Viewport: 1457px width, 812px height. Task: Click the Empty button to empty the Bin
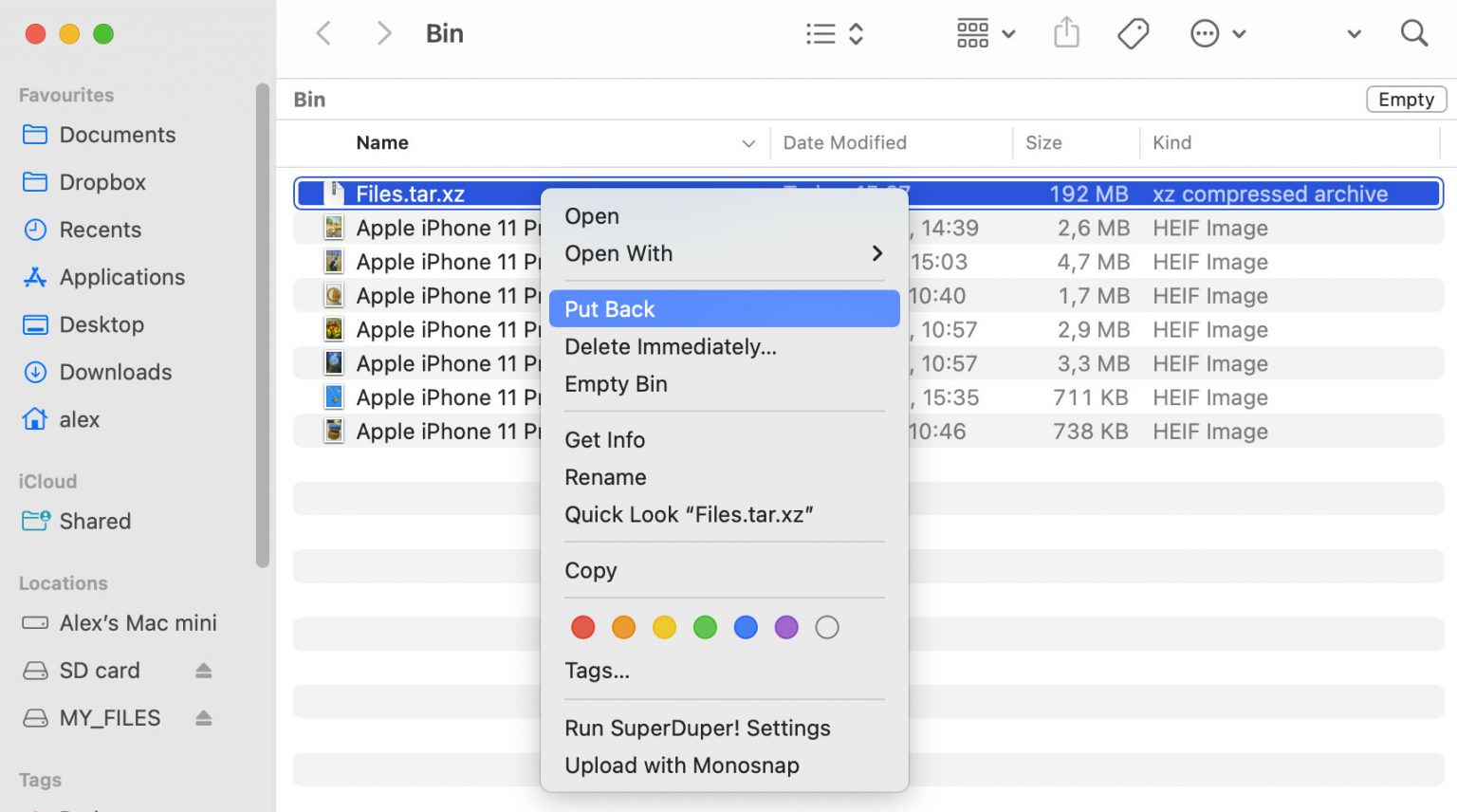(x=1405, y=99)
